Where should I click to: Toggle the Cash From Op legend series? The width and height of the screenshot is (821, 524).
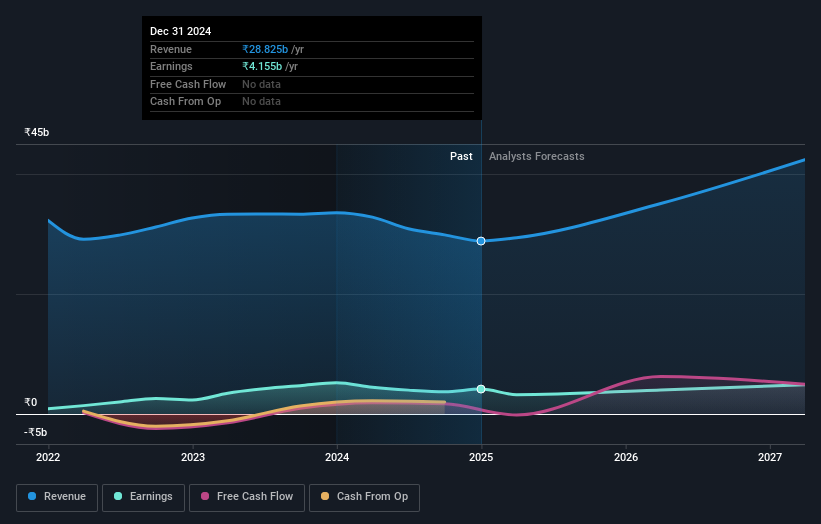tap(364, 497)
